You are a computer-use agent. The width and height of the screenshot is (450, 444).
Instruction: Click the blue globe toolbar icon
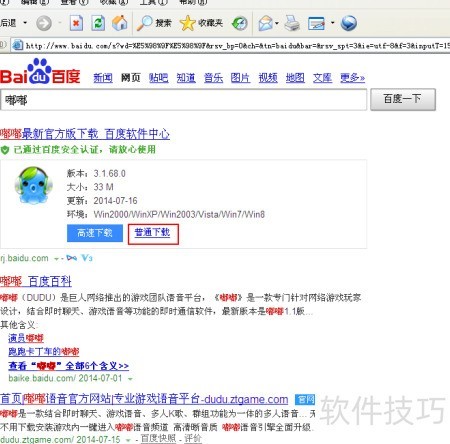point(349,23)
